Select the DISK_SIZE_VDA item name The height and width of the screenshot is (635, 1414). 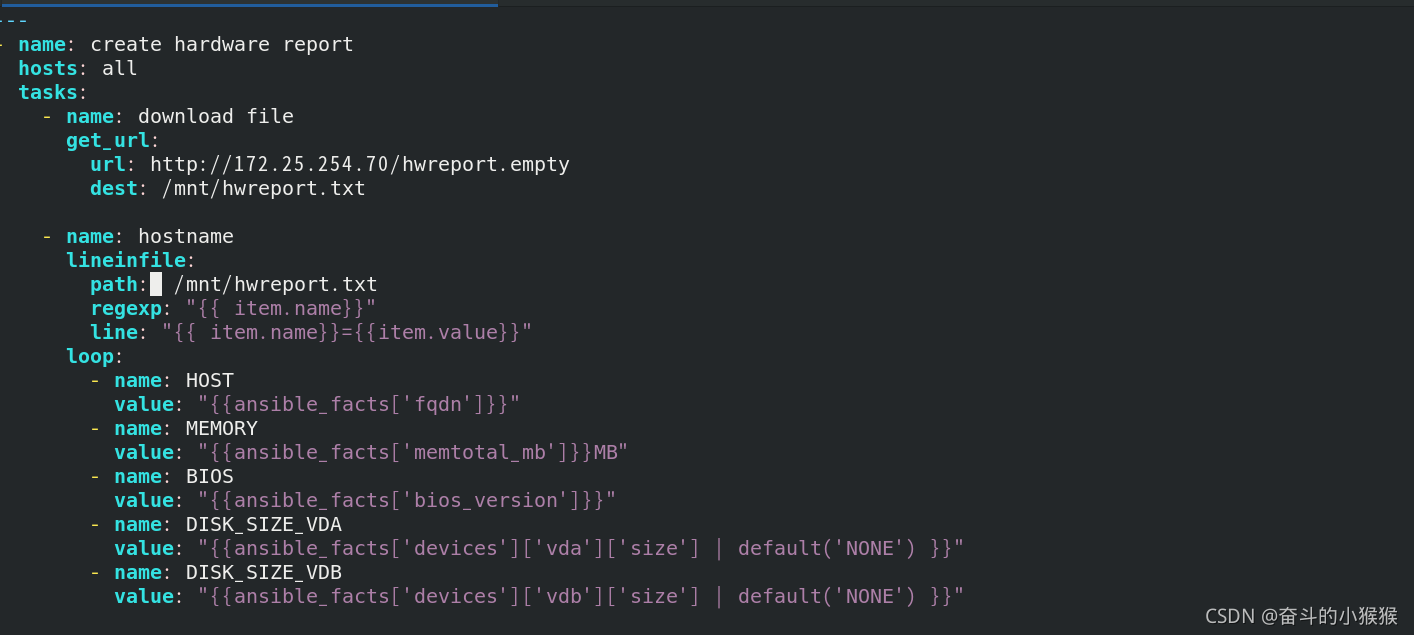[x=263, y=524]
